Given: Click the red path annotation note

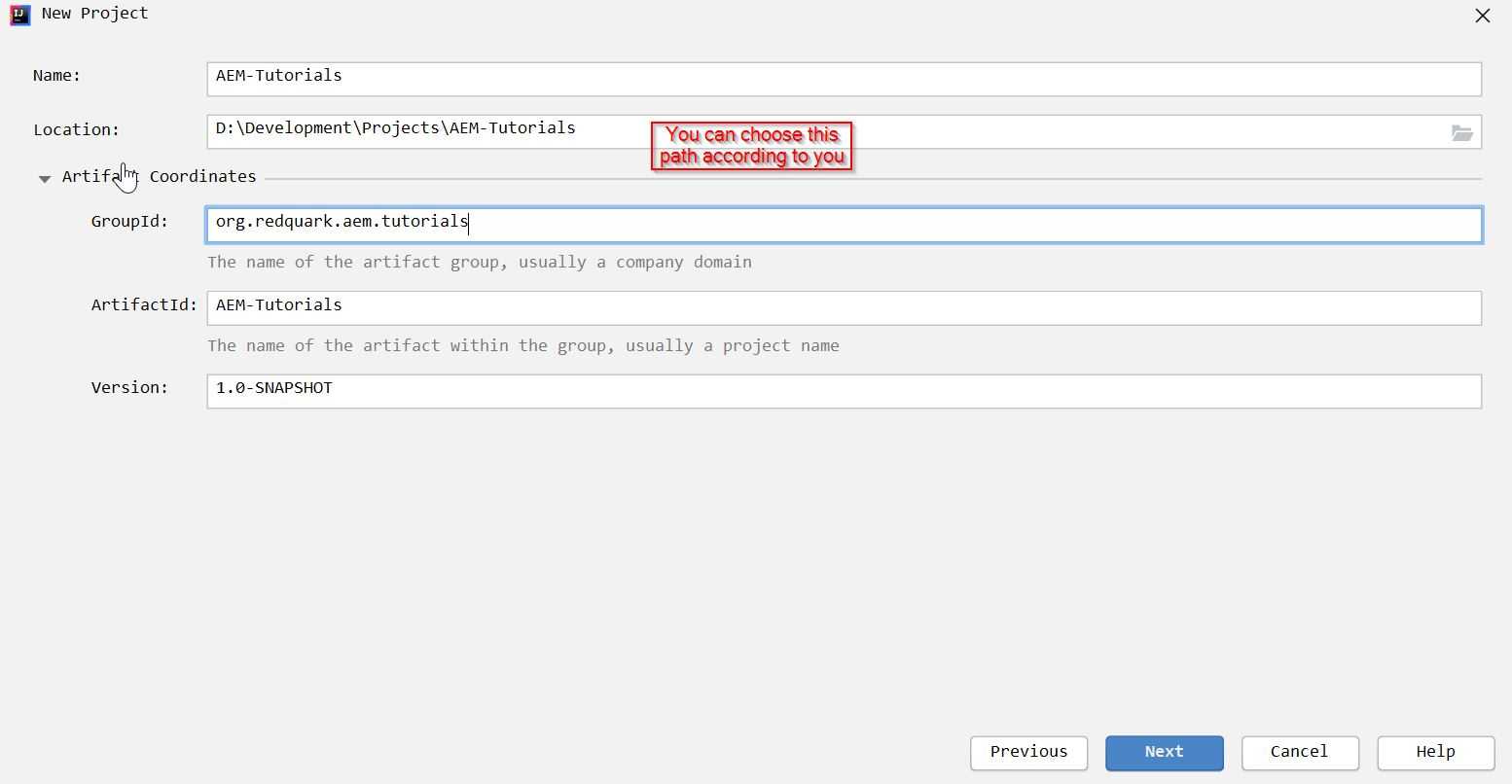Looking at the screenshot, I should pyautogui.click(x=752, y=145).
